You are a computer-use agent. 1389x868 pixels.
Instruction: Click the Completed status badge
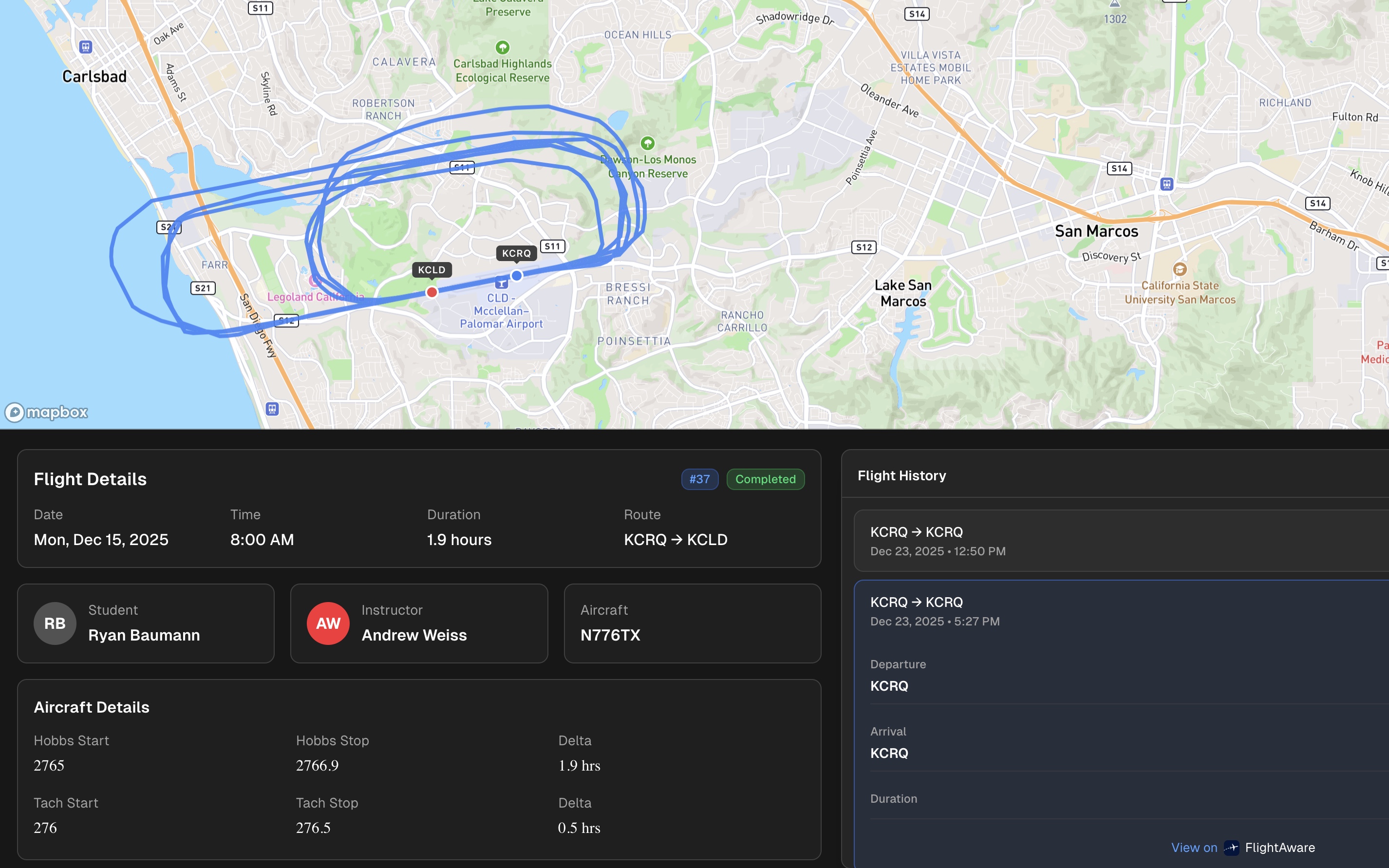765,479
